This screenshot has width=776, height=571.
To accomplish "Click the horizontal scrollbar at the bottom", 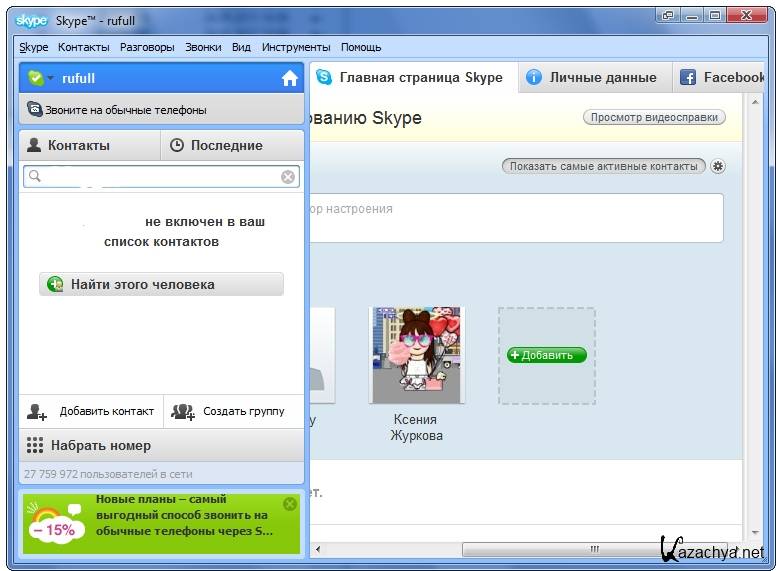I will 594,549.
